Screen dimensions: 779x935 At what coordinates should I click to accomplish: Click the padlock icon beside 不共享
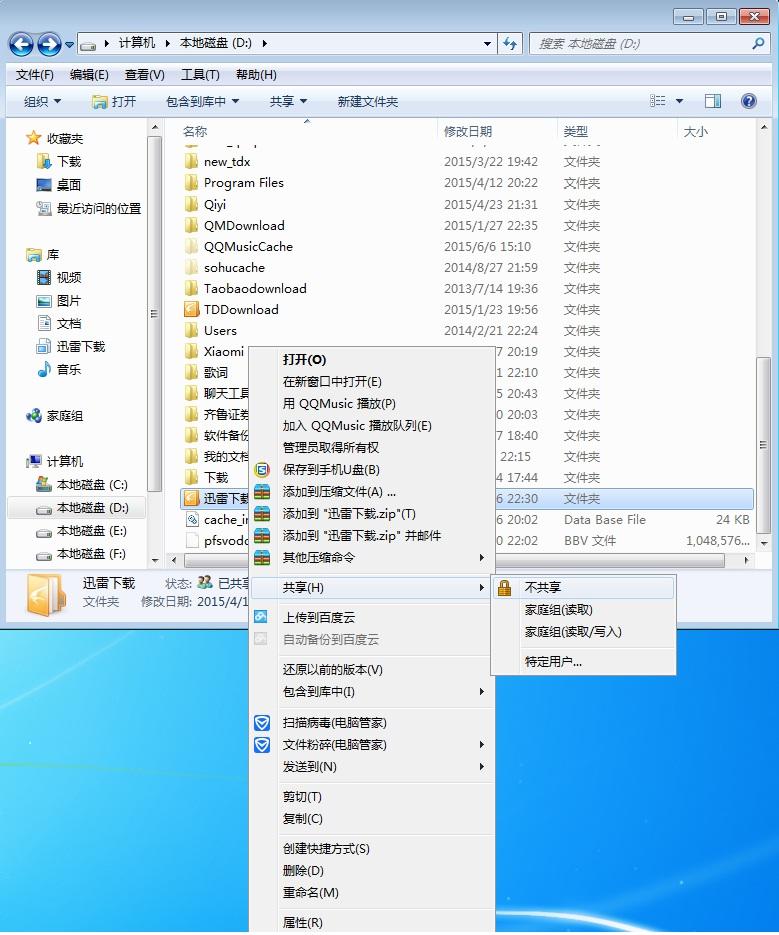[505, 588]
